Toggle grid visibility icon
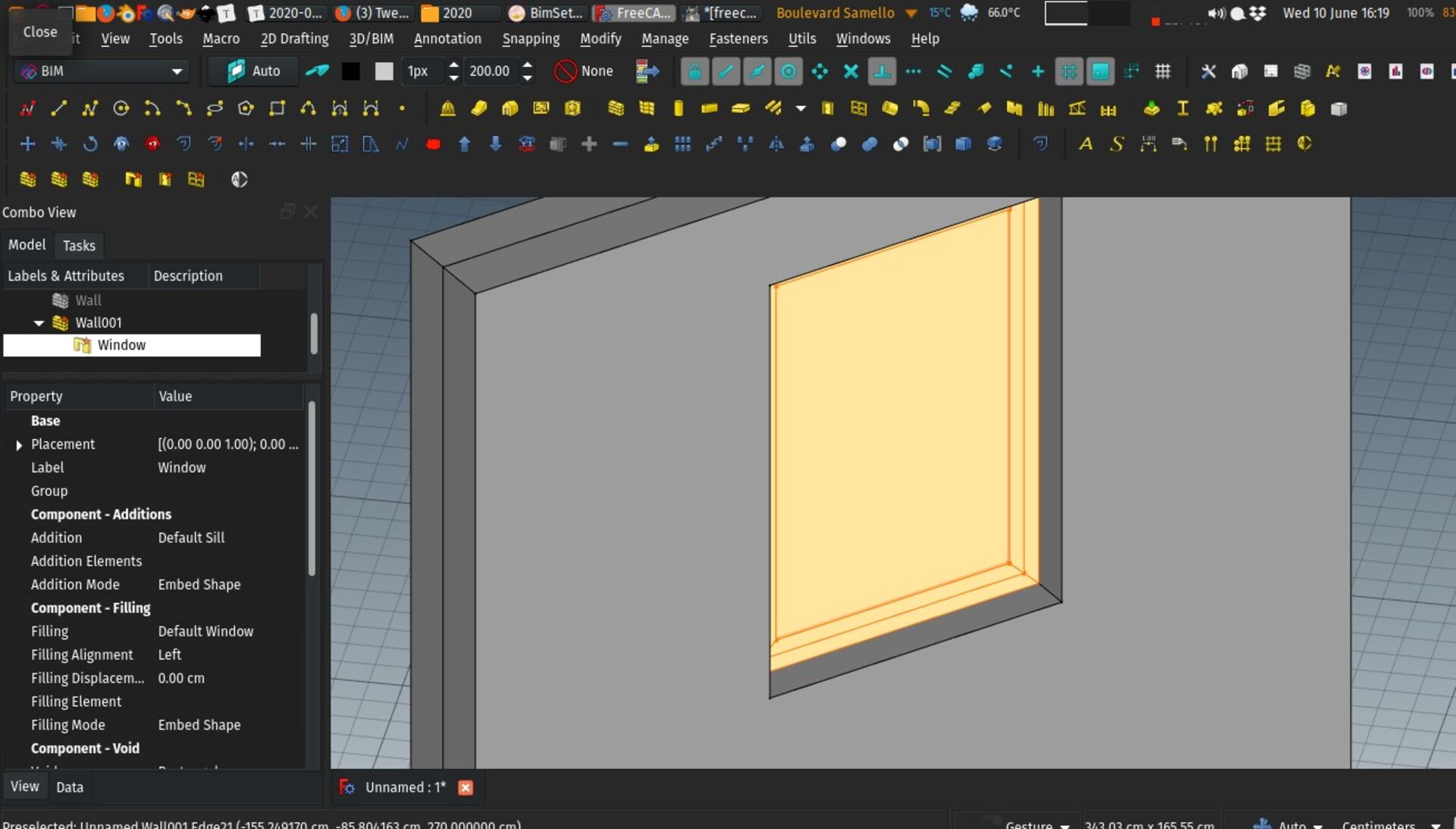 pyautogui.click(x=1163, y=71)
